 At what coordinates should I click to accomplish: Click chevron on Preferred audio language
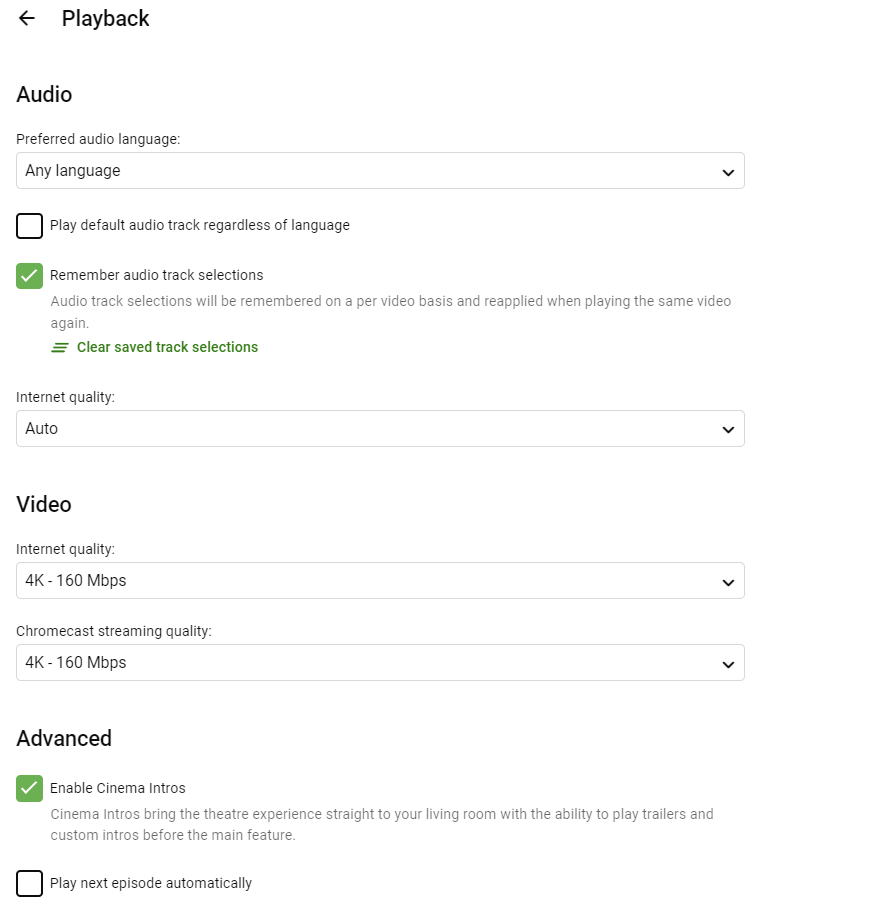(x=728, y=172)
